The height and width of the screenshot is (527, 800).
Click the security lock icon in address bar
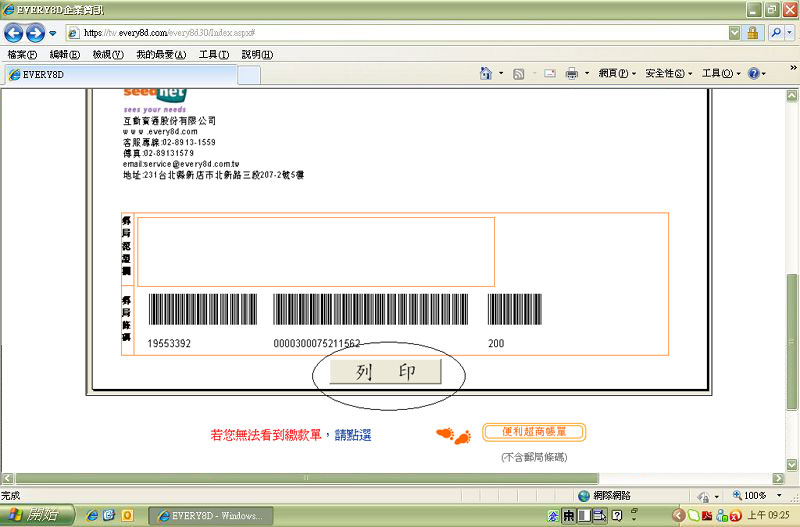[x=753, y=33]
